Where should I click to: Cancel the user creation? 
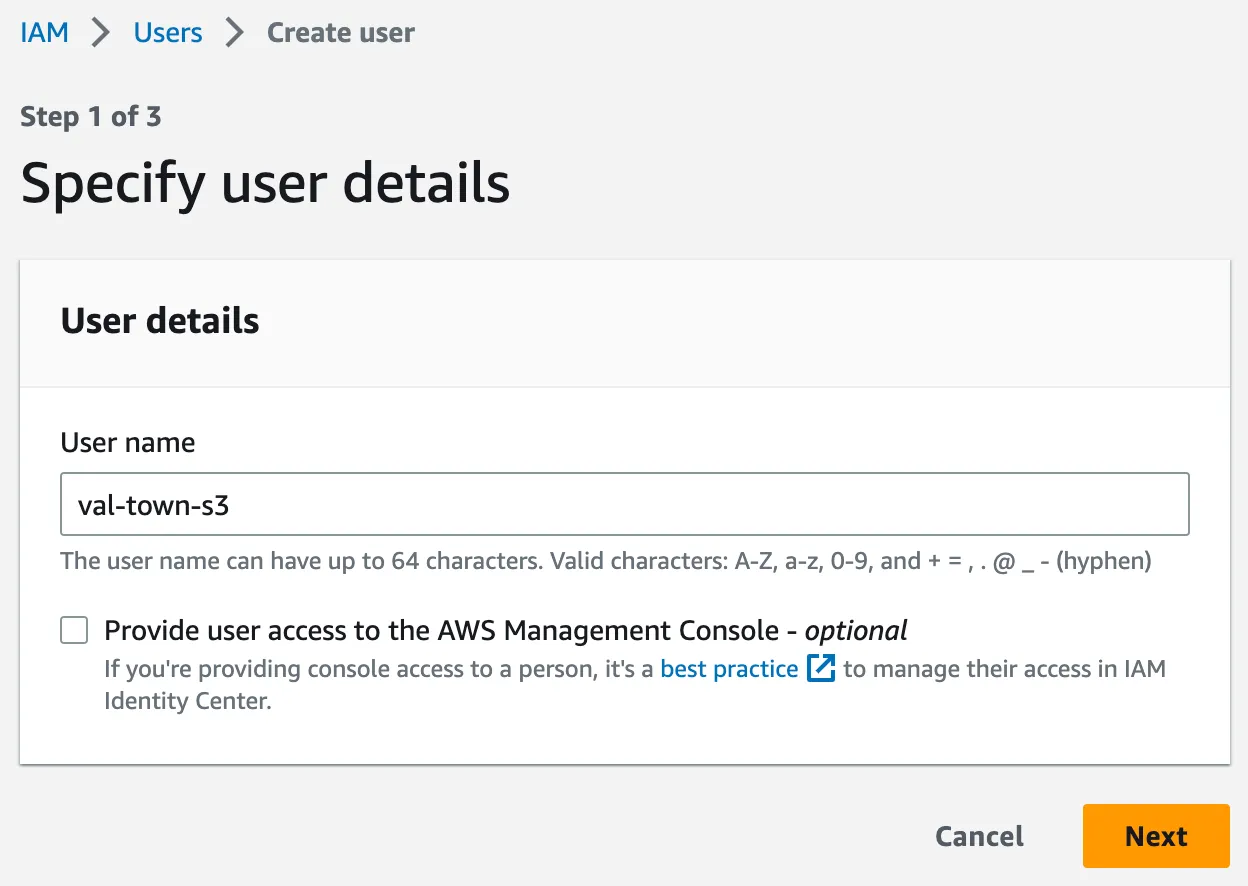pyautogui.click(x=979, y=836)
